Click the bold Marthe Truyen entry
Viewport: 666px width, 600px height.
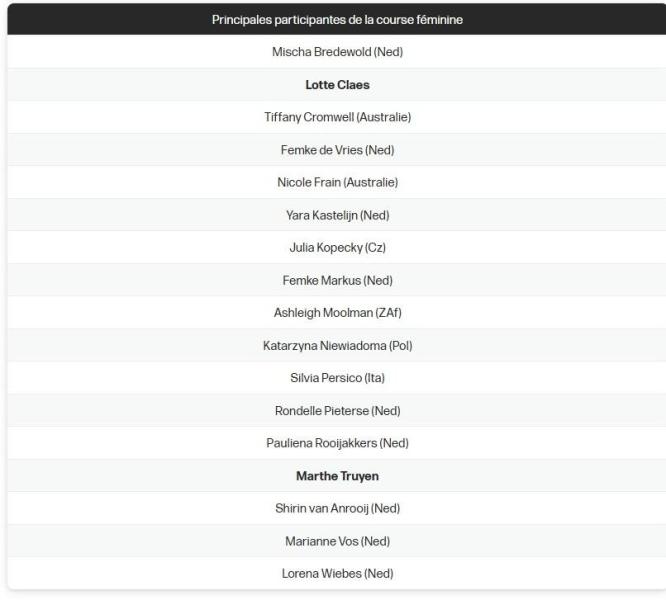click(337, 476)
